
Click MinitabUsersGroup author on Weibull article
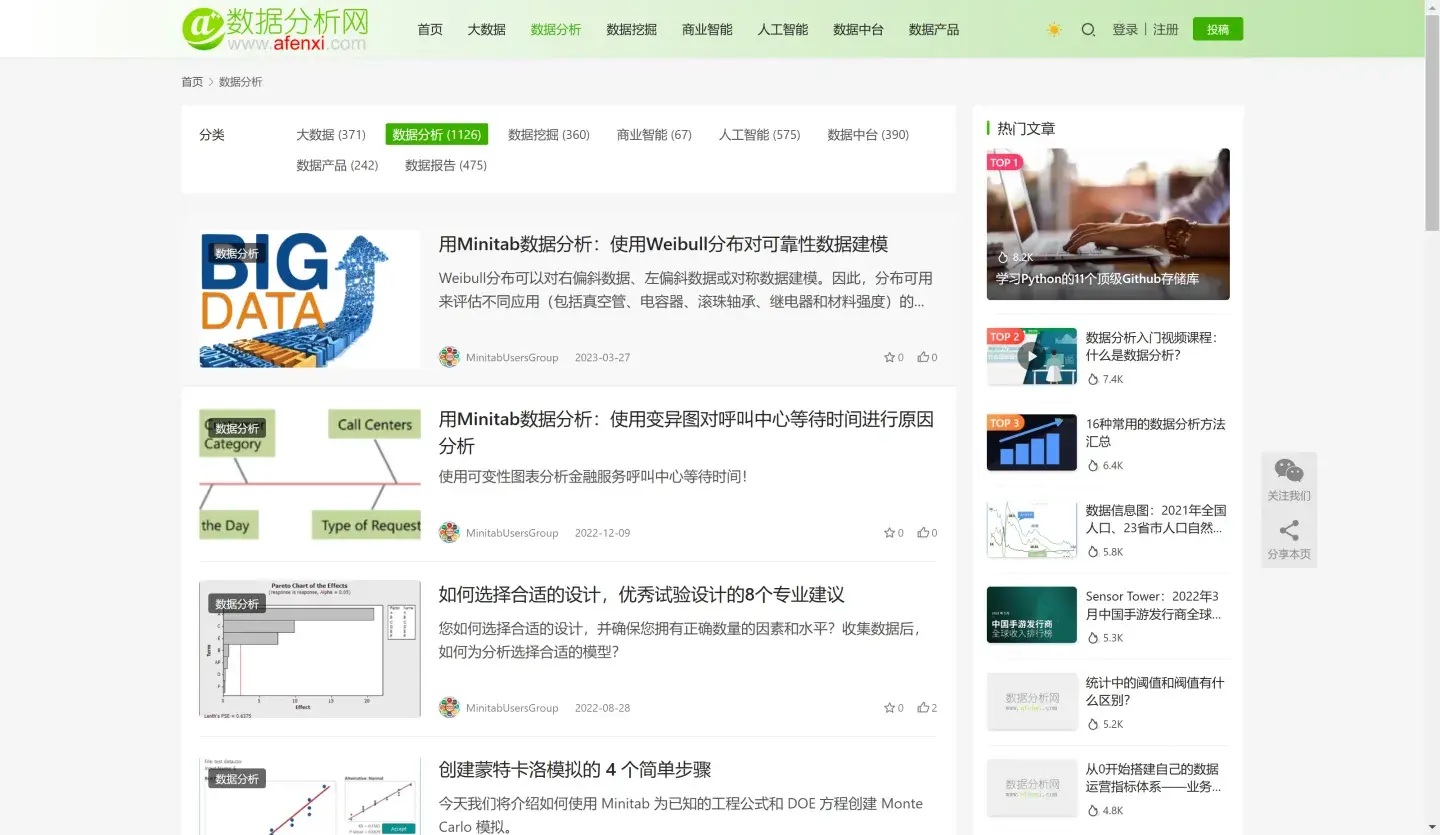tap(512, 357)
